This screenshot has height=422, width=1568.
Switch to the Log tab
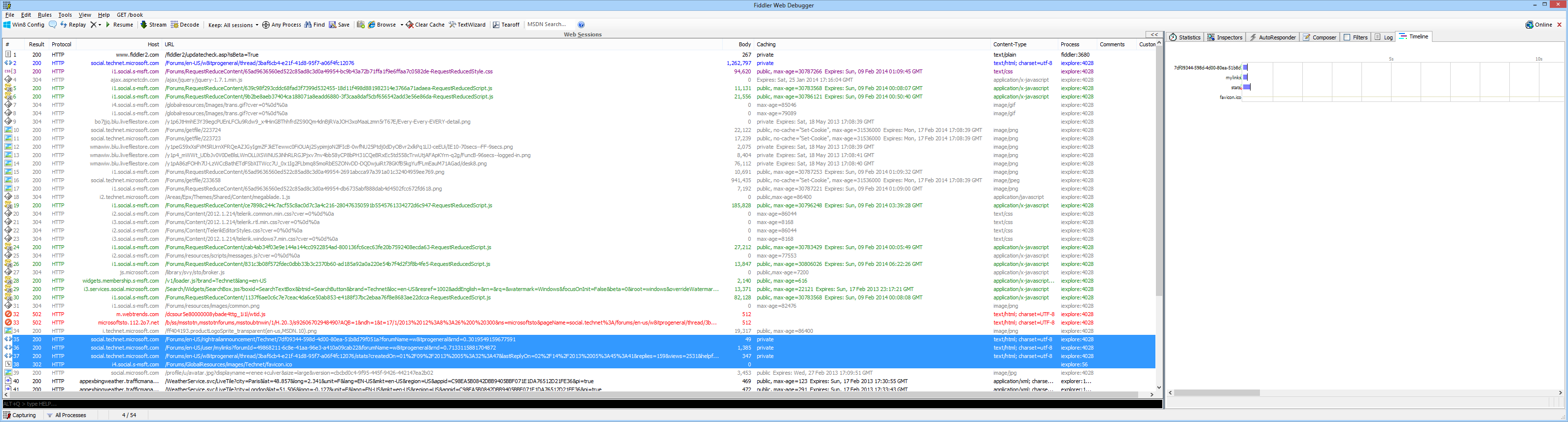[1384, 37]
